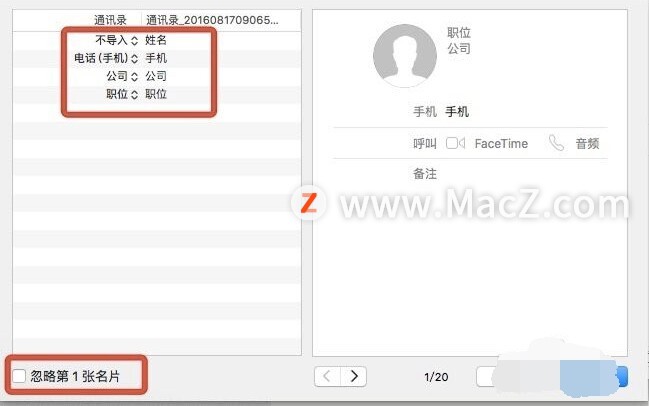Open the 不导入 field mapping dropdown

coord(116,40)
